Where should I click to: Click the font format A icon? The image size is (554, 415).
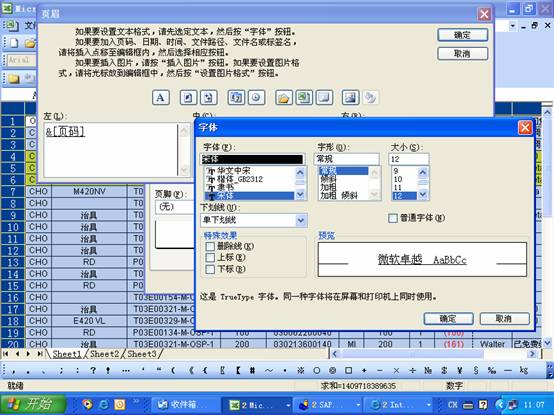tap(160, 97)
